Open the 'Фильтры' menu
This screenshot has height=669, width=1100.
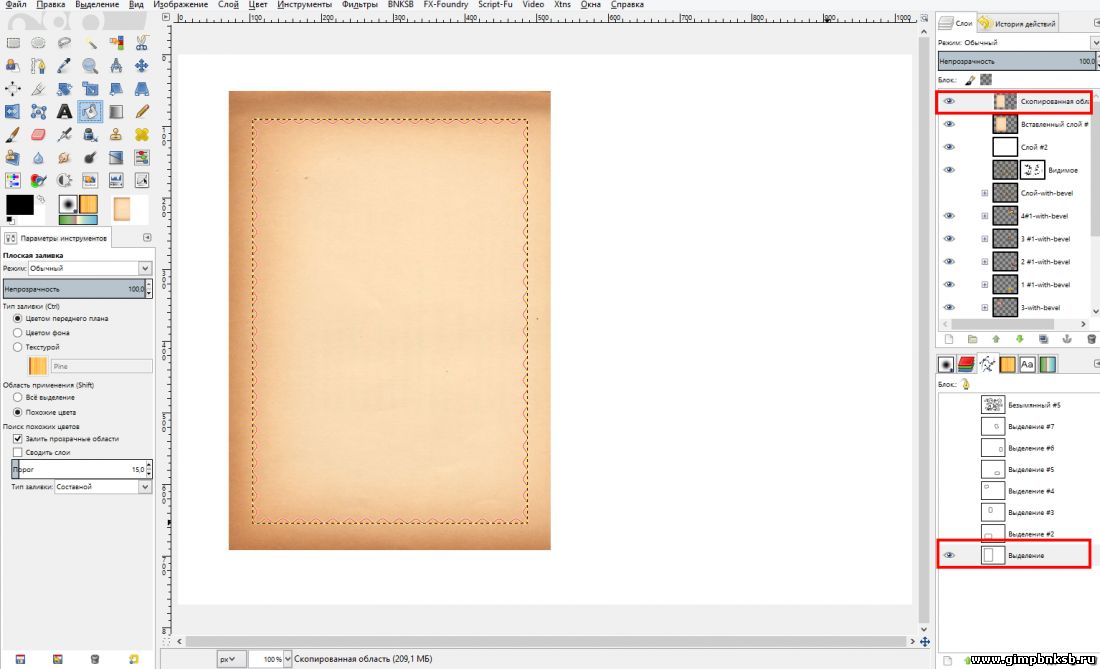pyautogui.click(x=359, y=4)
